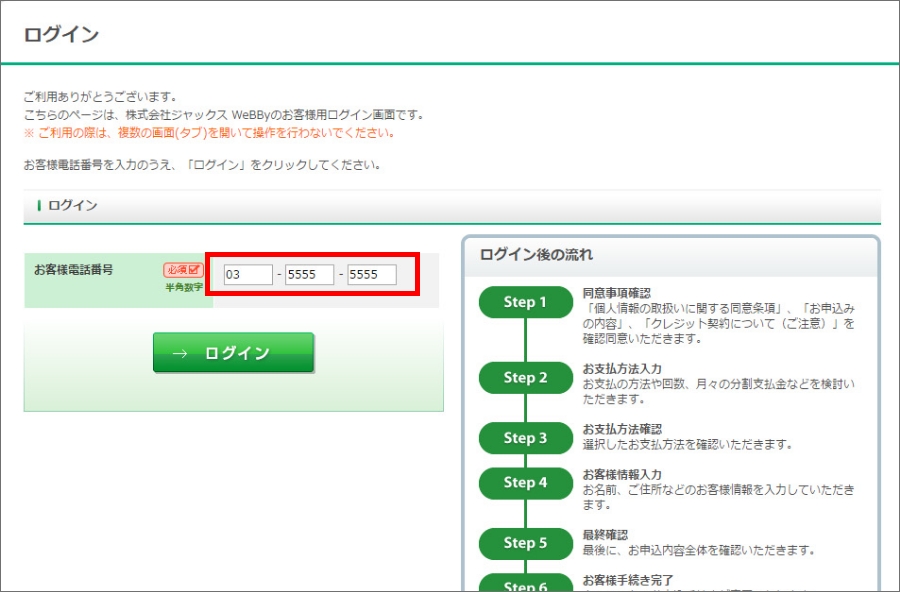Click the last phone number field
This screenshot has height=592, width=900.
click(x=372, y=274)
